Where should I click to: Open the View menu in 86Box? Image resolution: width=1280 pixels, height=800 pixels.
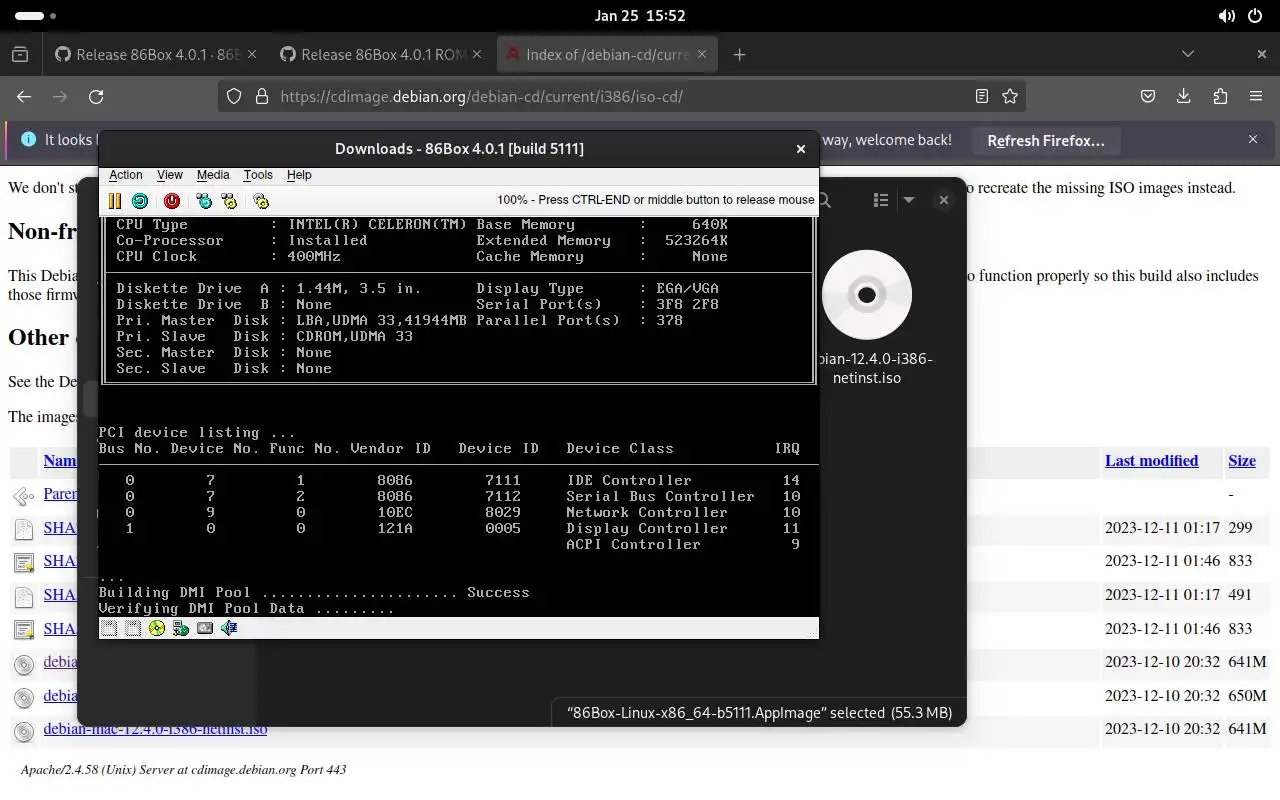[170, 175]
